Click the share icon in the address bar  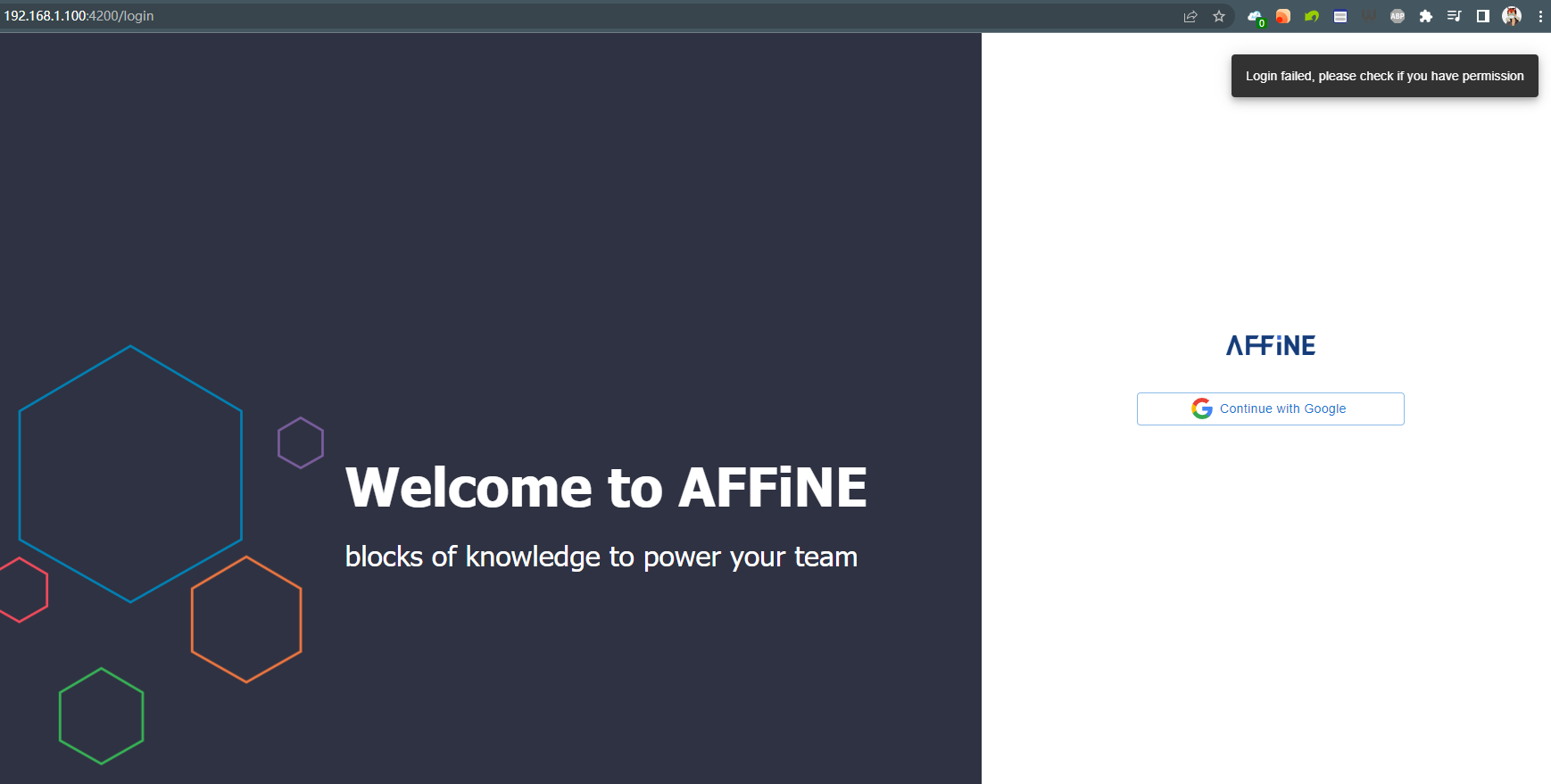(x=1190, y=16)
